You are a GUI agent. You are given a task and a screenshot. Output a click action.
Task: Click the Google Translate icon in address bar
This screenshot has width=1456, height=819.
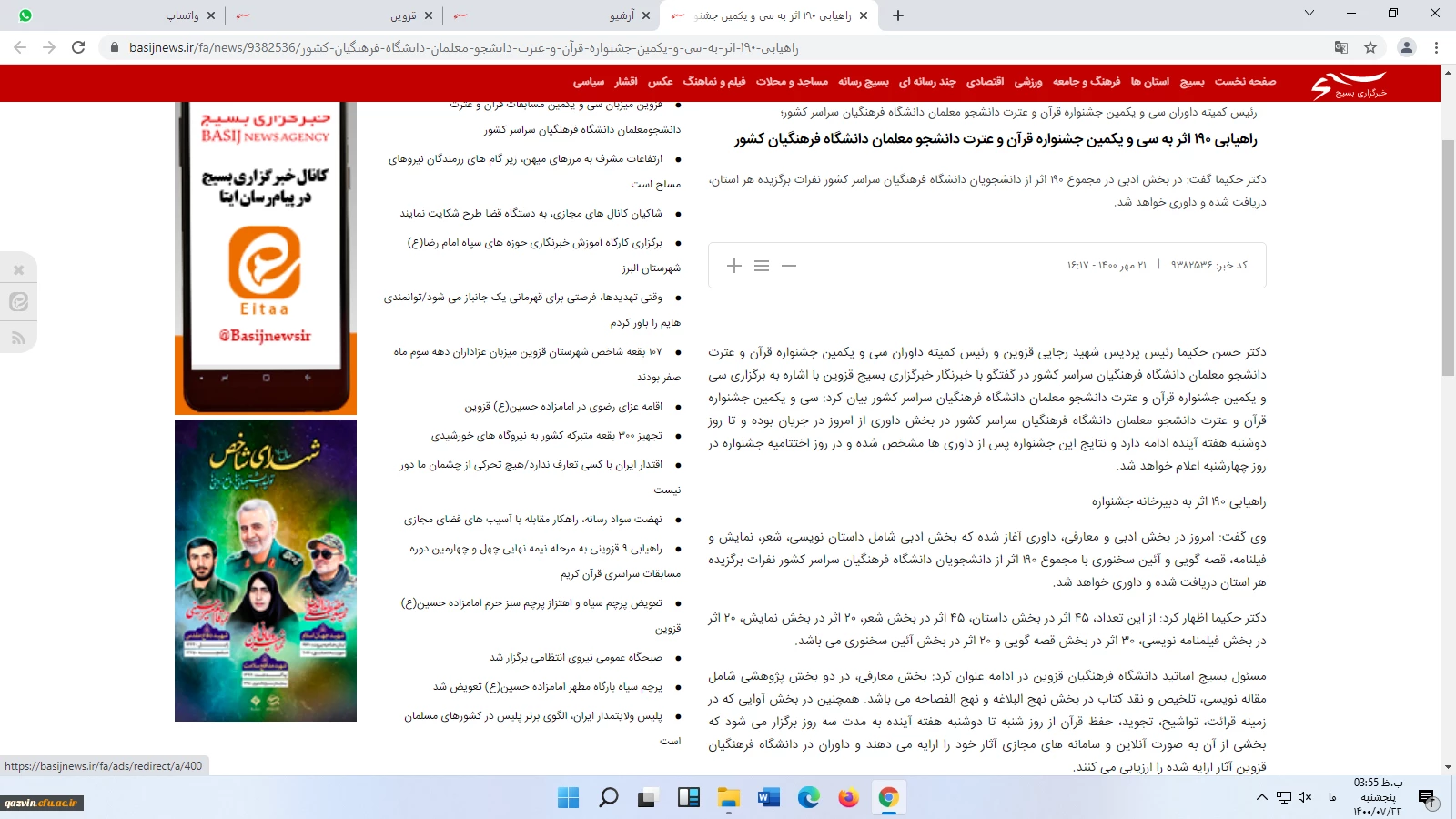tap(1341, 47)
